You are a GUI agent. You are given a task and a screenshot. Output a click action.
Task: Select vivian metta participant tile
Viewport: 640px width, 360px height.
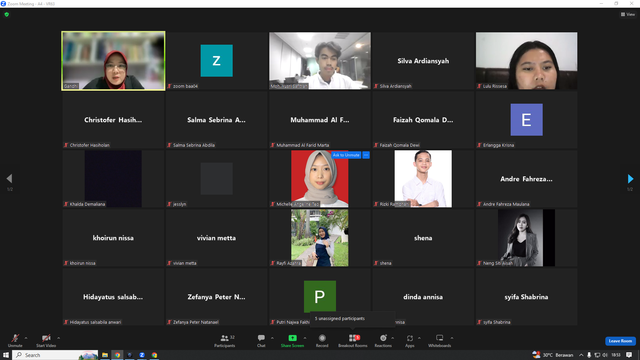(x=217, y=238)
